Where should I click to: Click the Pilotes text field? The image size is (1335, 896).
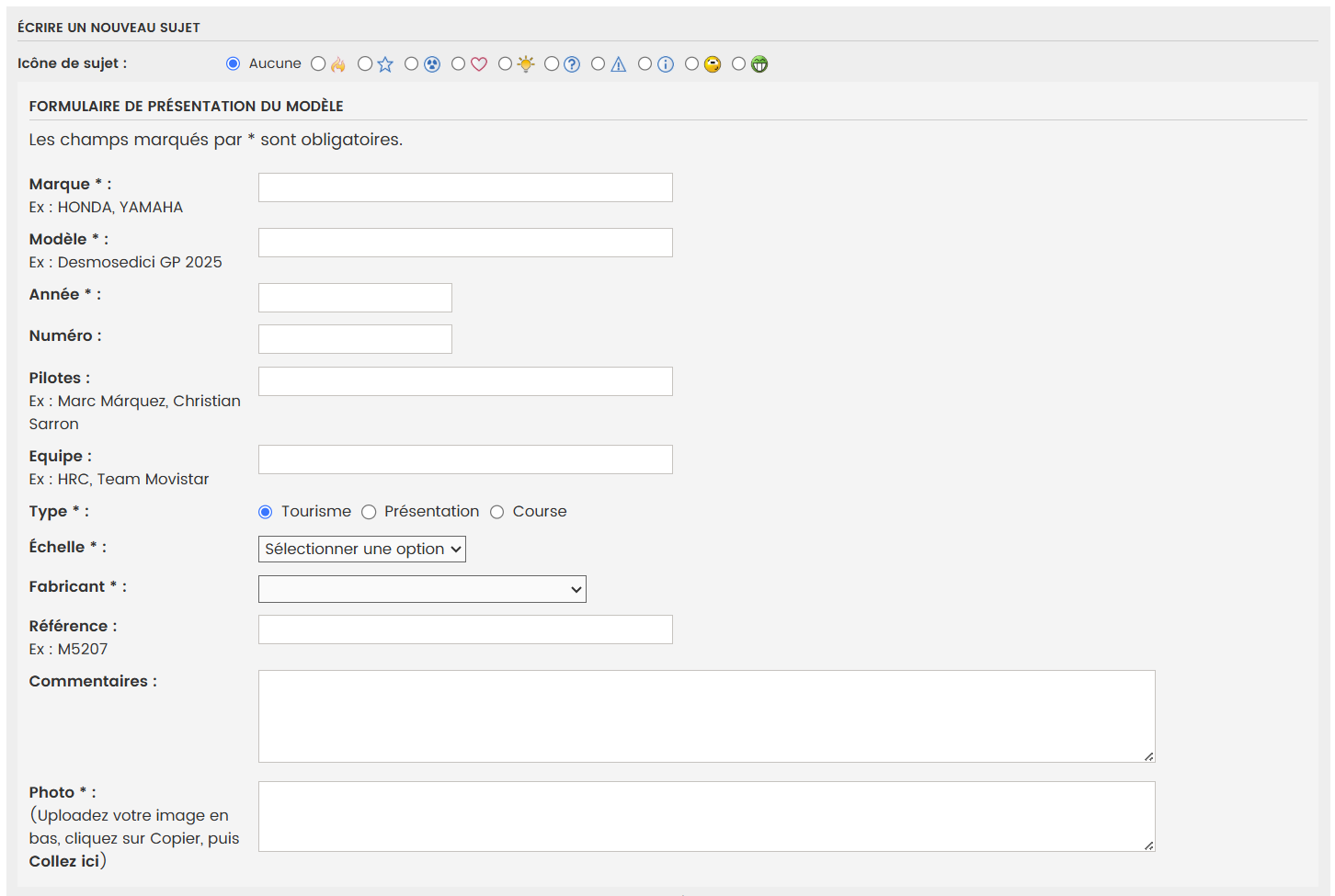465,381
